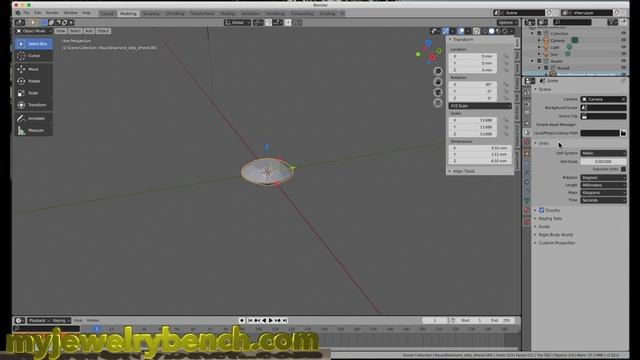Toggle visibility eye for Camera object
This screenshot has height=360, width=640.
click(x=623, y=40)
